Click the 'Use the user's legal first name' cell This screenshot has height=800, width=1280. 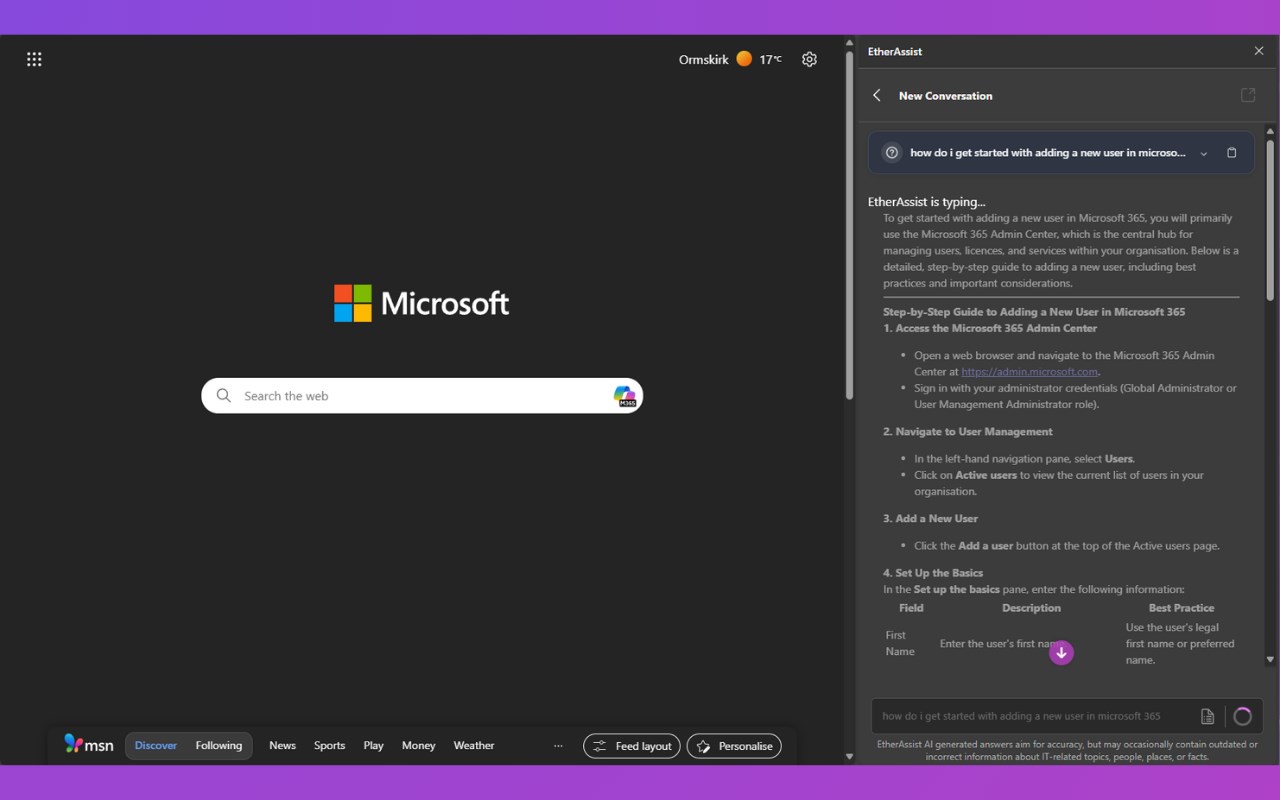(x=1180, y=644)
